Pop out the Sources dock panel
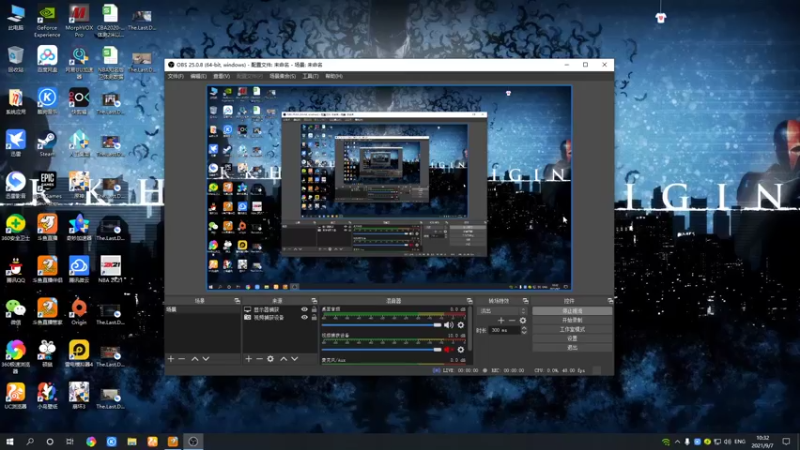 314,301
